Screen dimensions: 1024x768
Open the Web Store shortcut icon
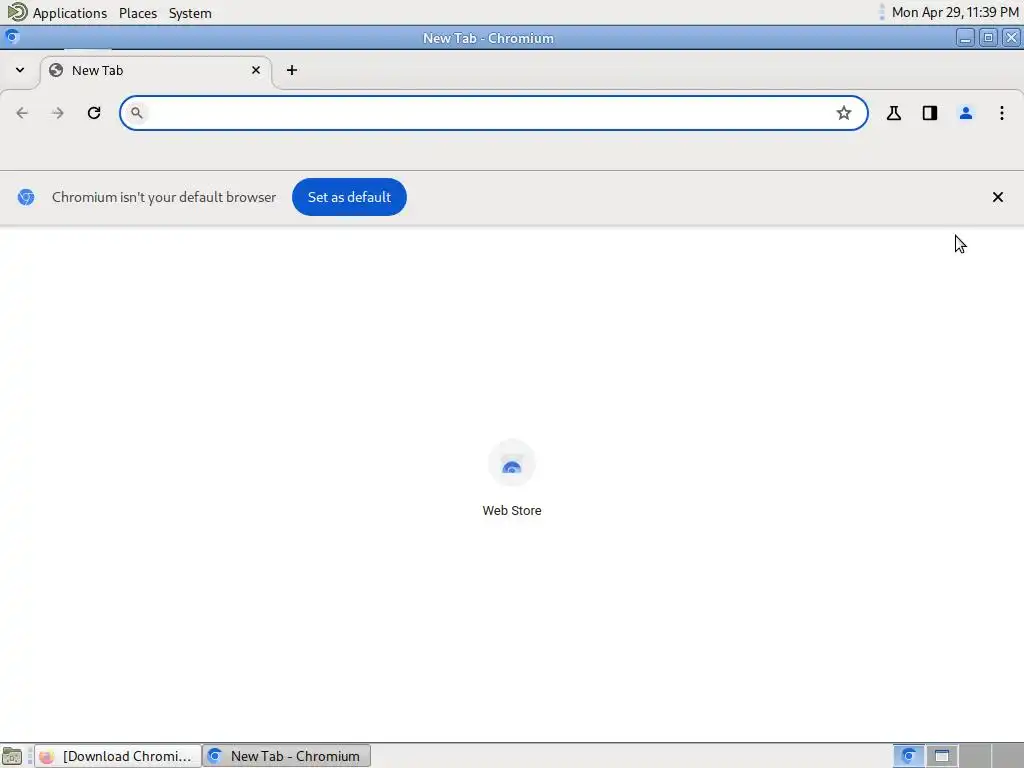coord(512,464)
